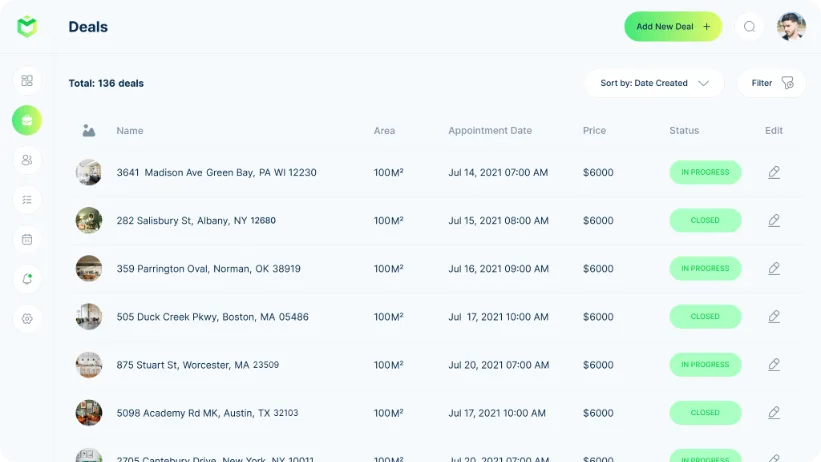Viewport: 821px width, 462px height.
Task: Click "Jul 15, 2021 08:00 AM" date
Action: point(498,221)
